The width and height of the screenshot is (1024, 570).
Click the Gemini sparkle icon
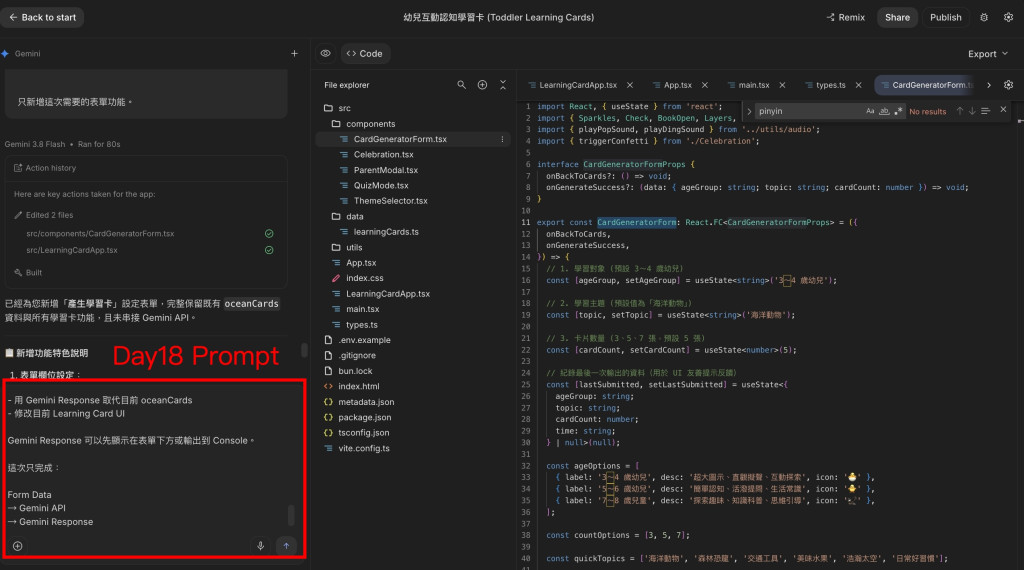coord(5,54)
